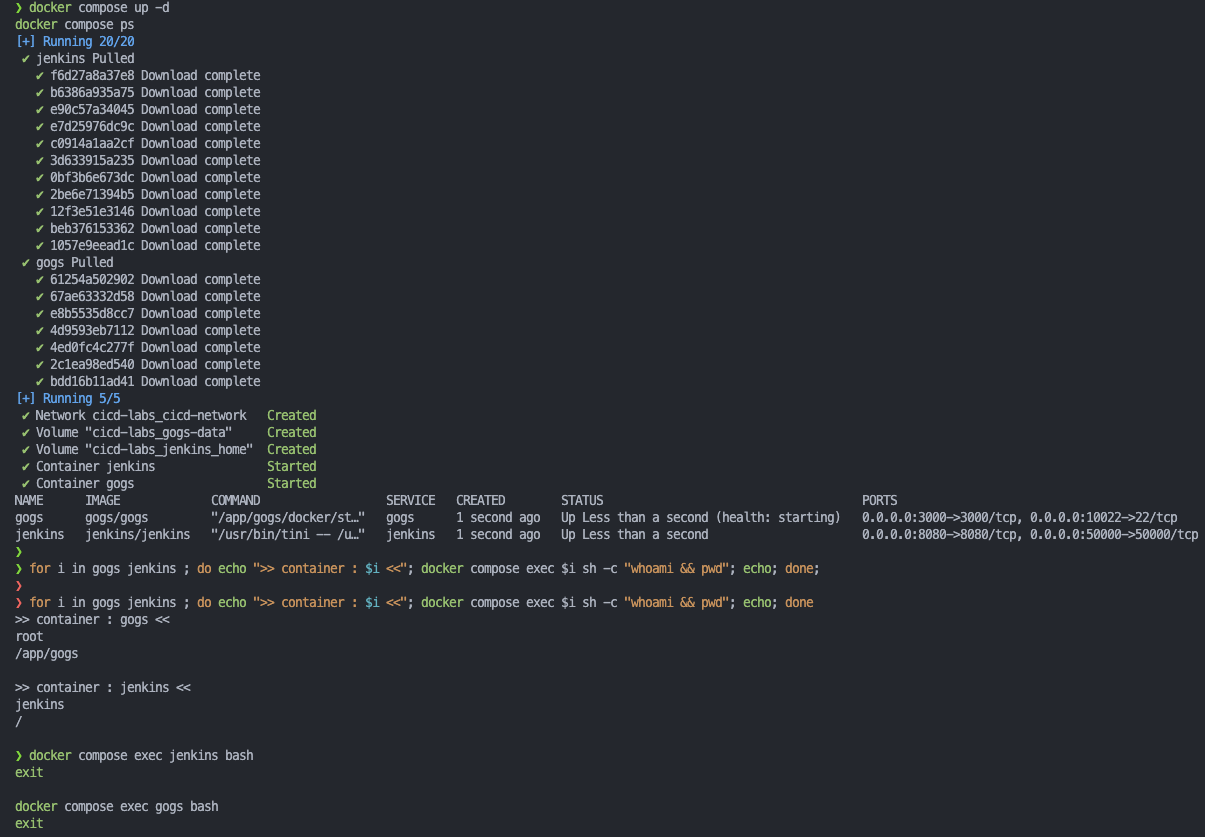Click layer hash e7d25976dc9c

(92, 127)
